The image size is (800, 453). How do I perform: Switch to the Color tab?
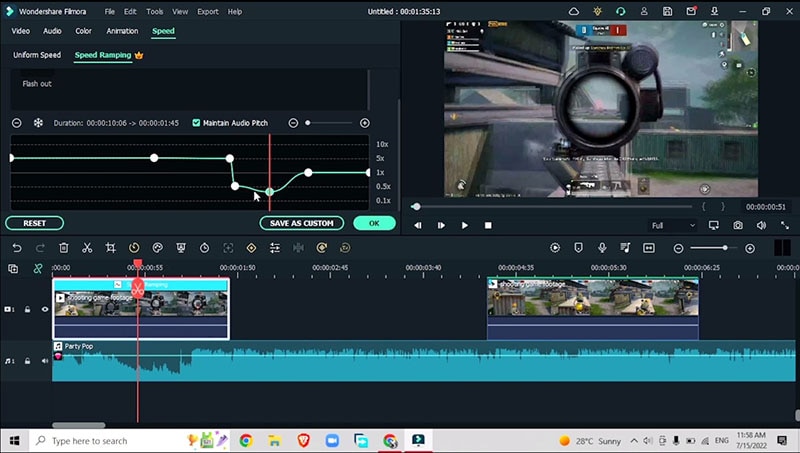pyautogui.click(x=83, y=31)
